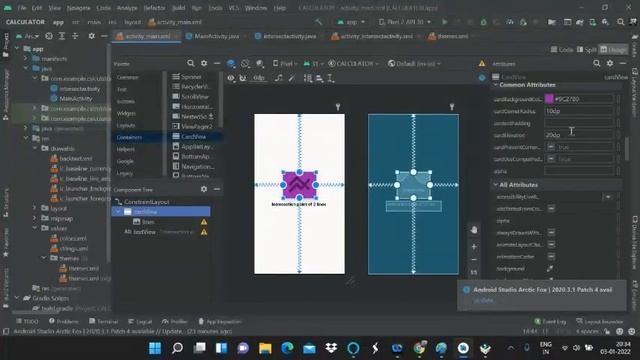The height and width of the screenshot is (360, 640).
Task: Zoom in with plus button on design surface
Action: [474, 247]
